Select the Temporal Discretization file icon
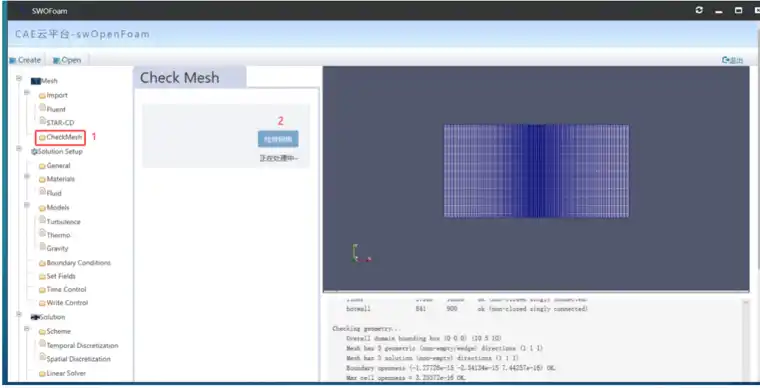 pyautogui.click(x=43, y=343)
